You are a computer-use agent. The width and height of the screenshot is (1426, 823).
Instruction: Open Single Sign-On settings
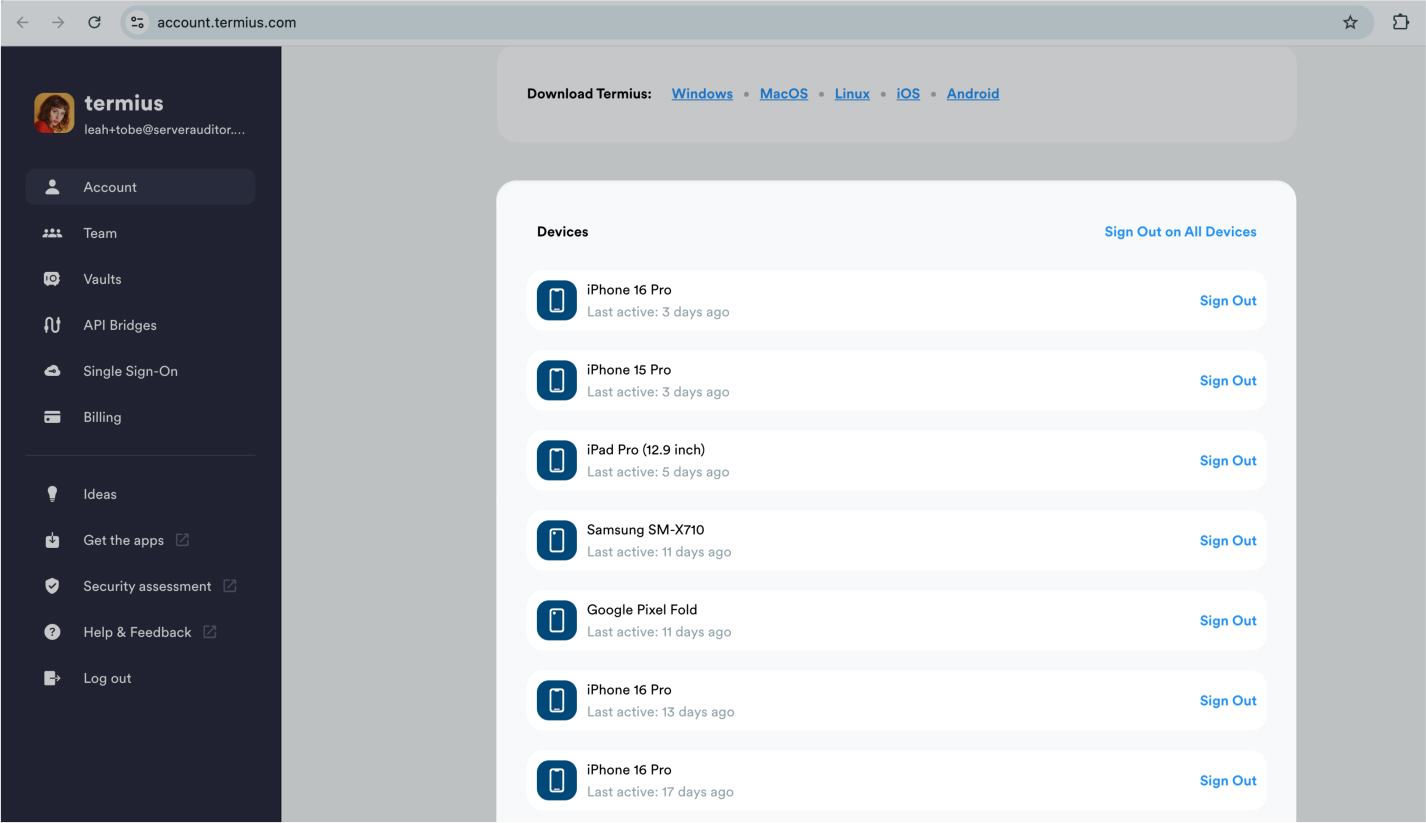pyautogui.click(x=140, y=371)
